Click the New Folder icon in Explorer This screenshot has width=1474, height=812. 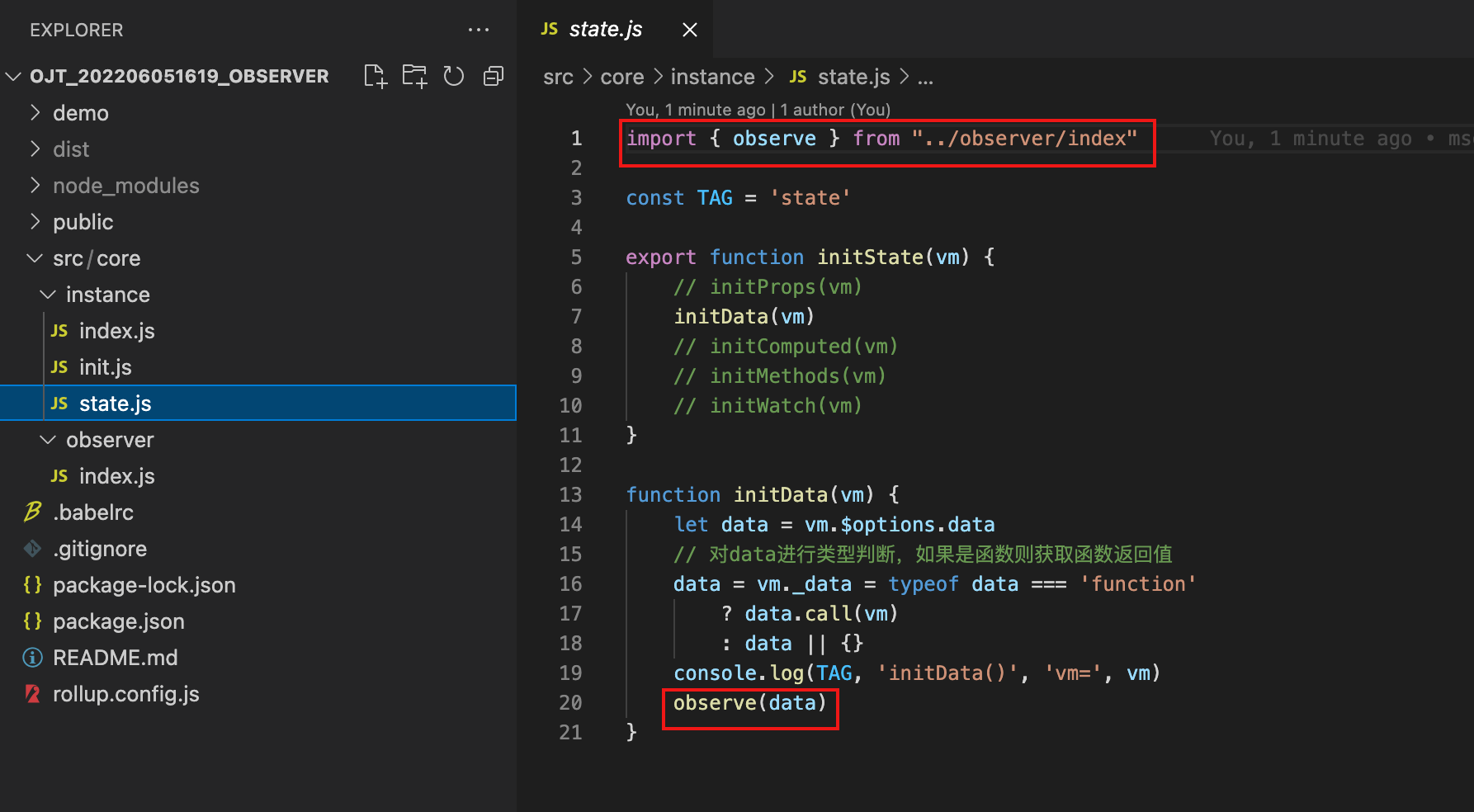click(415, 76)
